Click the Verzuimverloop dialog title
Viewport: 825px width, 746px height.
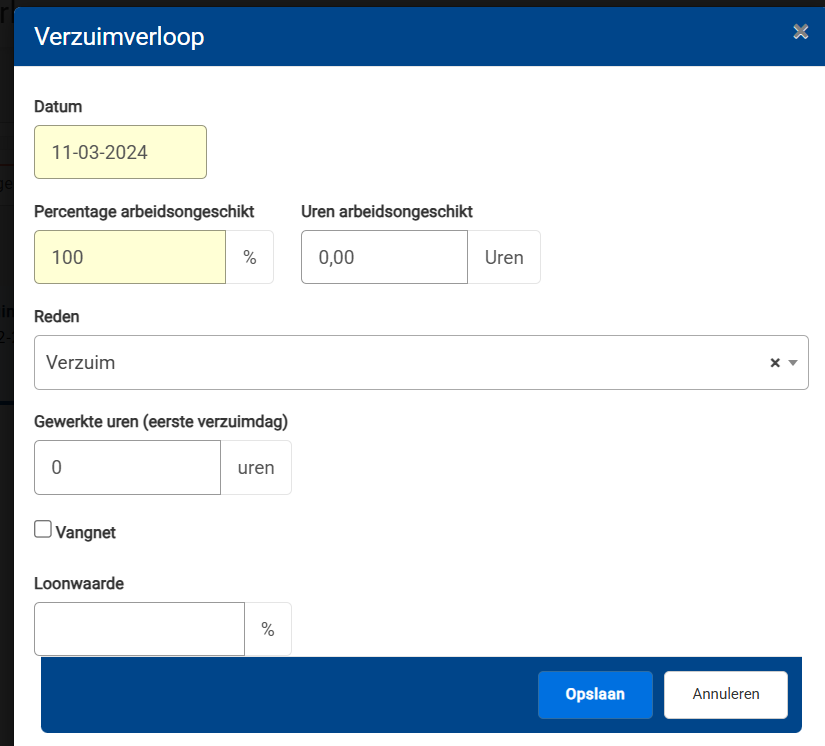(119, 37)
